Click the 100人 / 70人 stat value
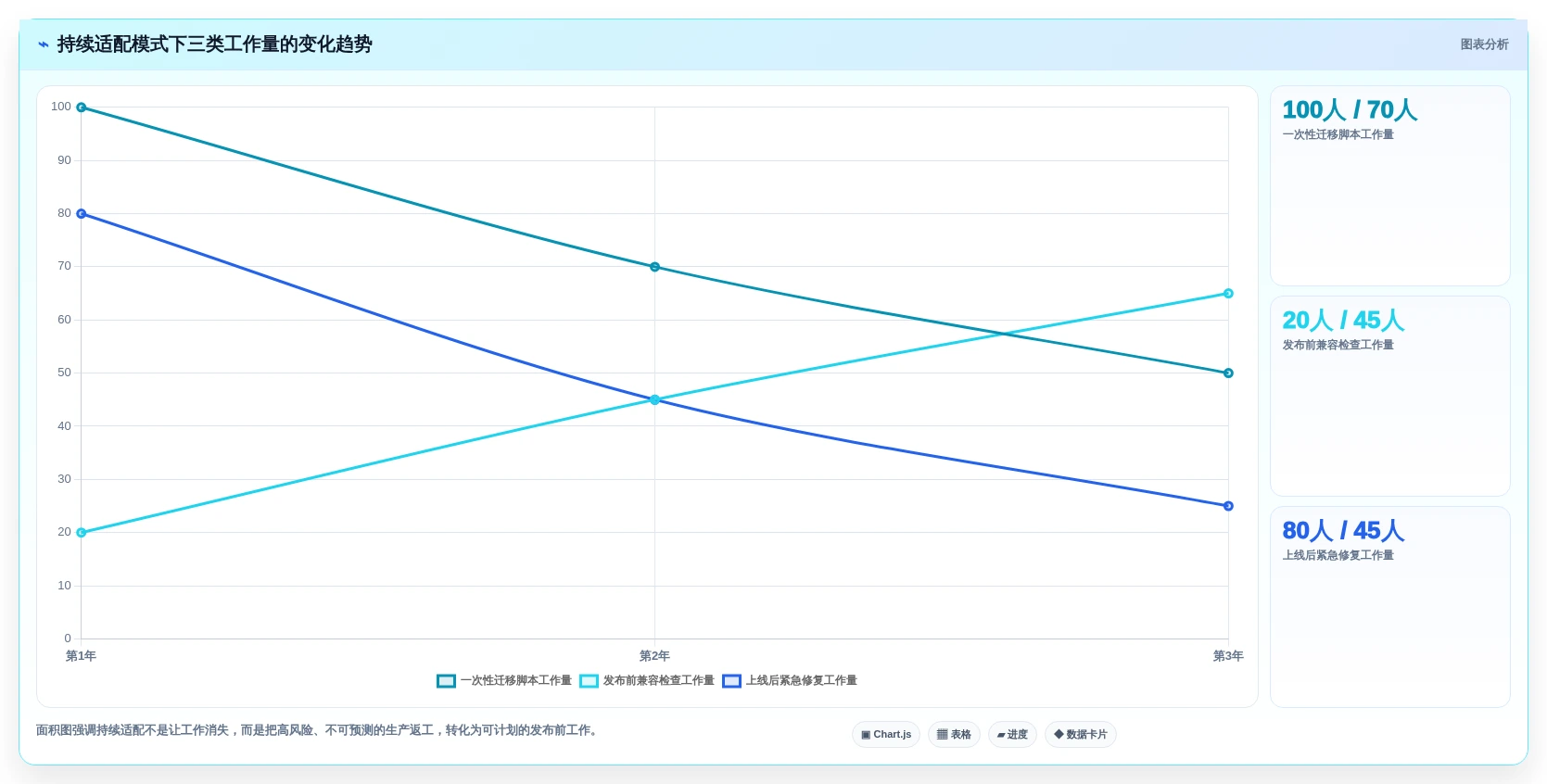 (x=1350, y=110)
